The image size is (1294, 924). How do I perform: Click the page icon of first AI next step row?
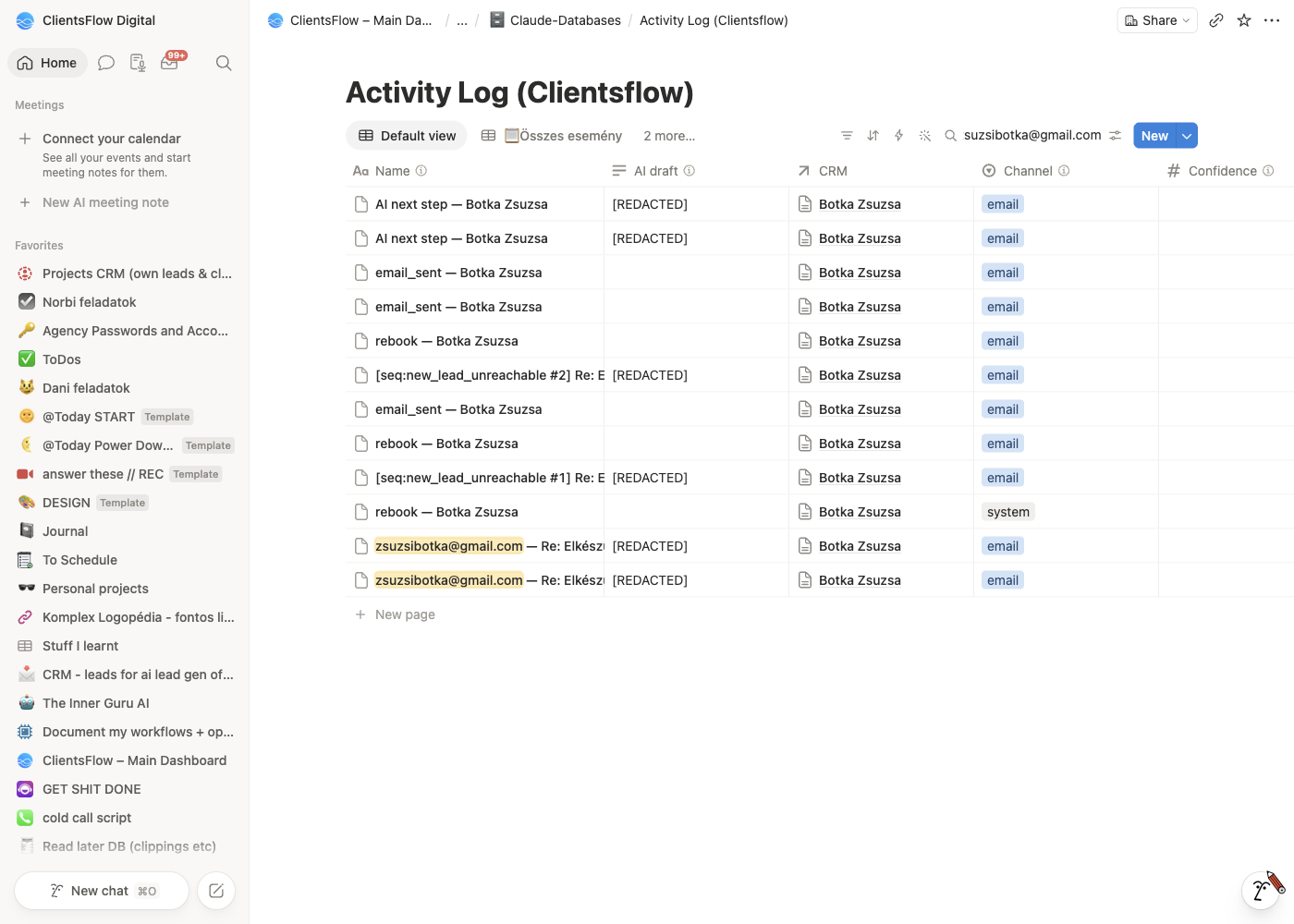[361, 204]
